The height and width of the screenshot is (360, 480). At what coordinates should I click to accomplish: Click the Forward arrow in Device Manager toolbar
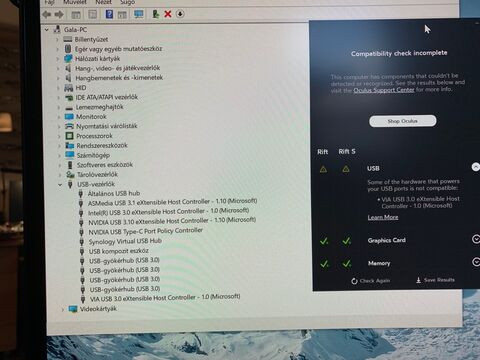59,14
